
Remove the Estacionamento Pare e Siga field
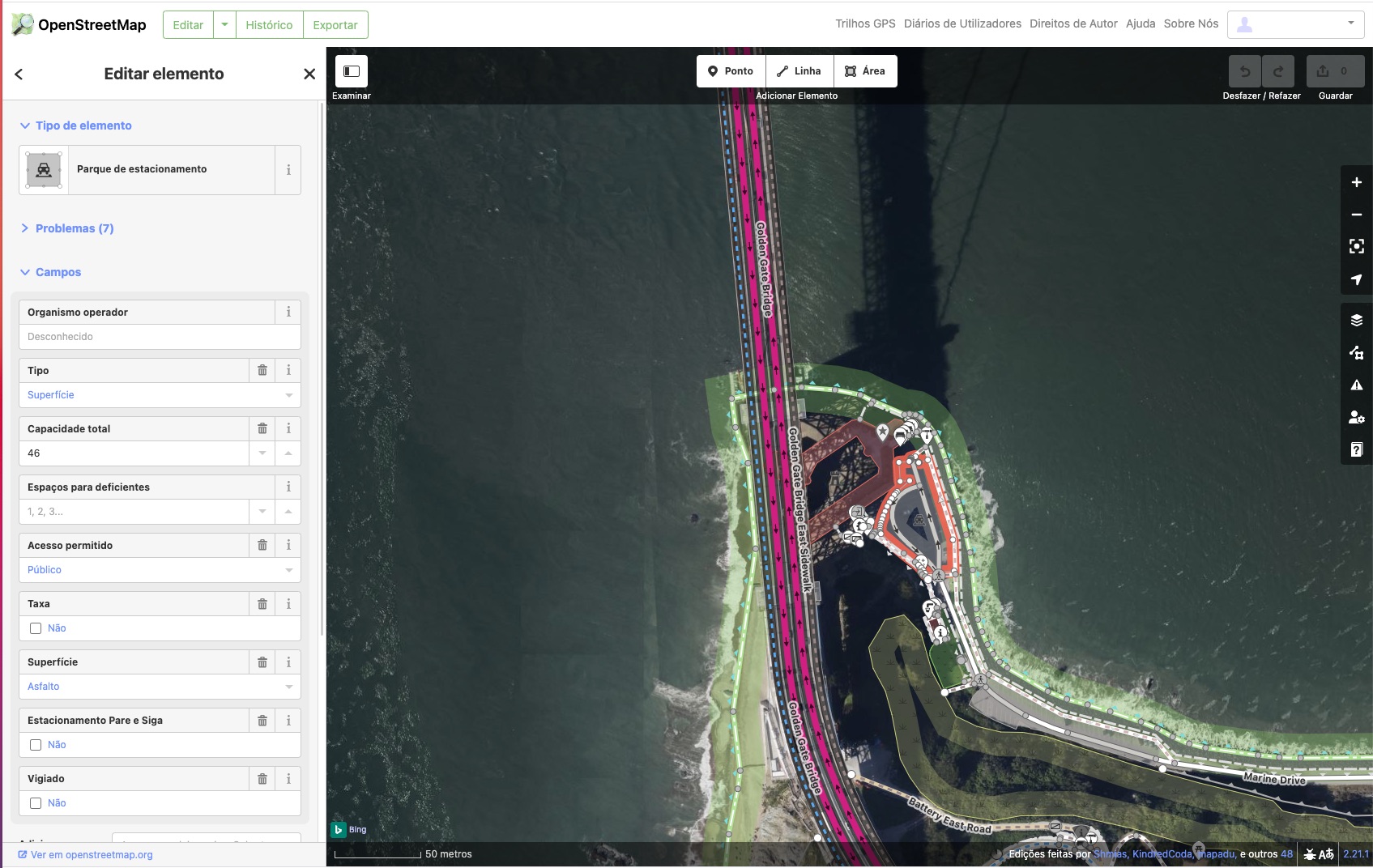[262, 720]
